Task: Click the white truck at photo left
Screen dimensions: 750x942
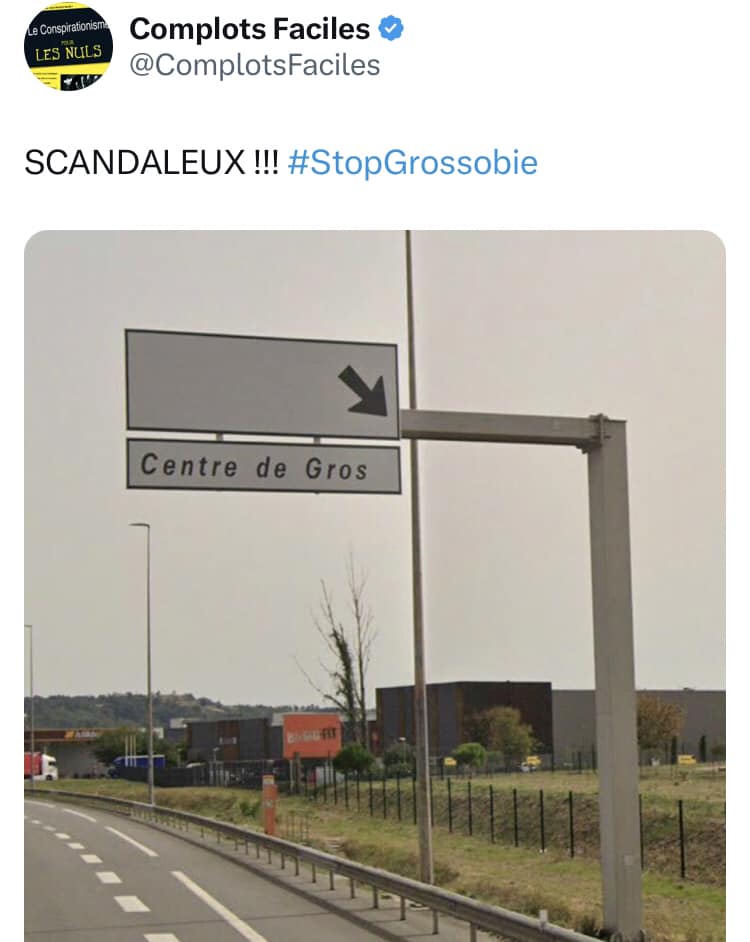Action: (x=41, y=767)
